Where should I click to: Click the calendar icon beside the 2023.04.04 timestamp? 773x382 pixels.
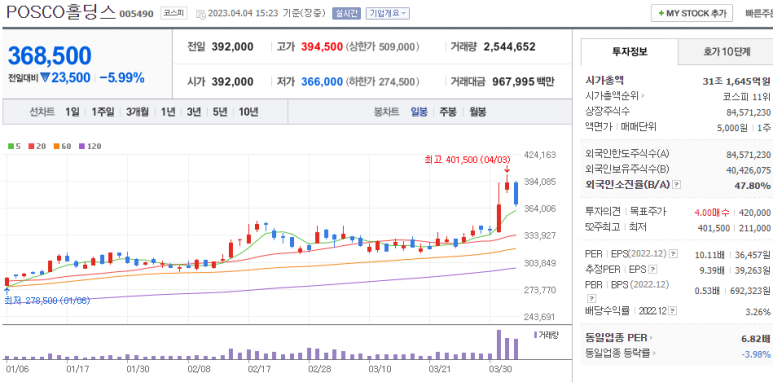pyautogui.click(x=201, y=14)
